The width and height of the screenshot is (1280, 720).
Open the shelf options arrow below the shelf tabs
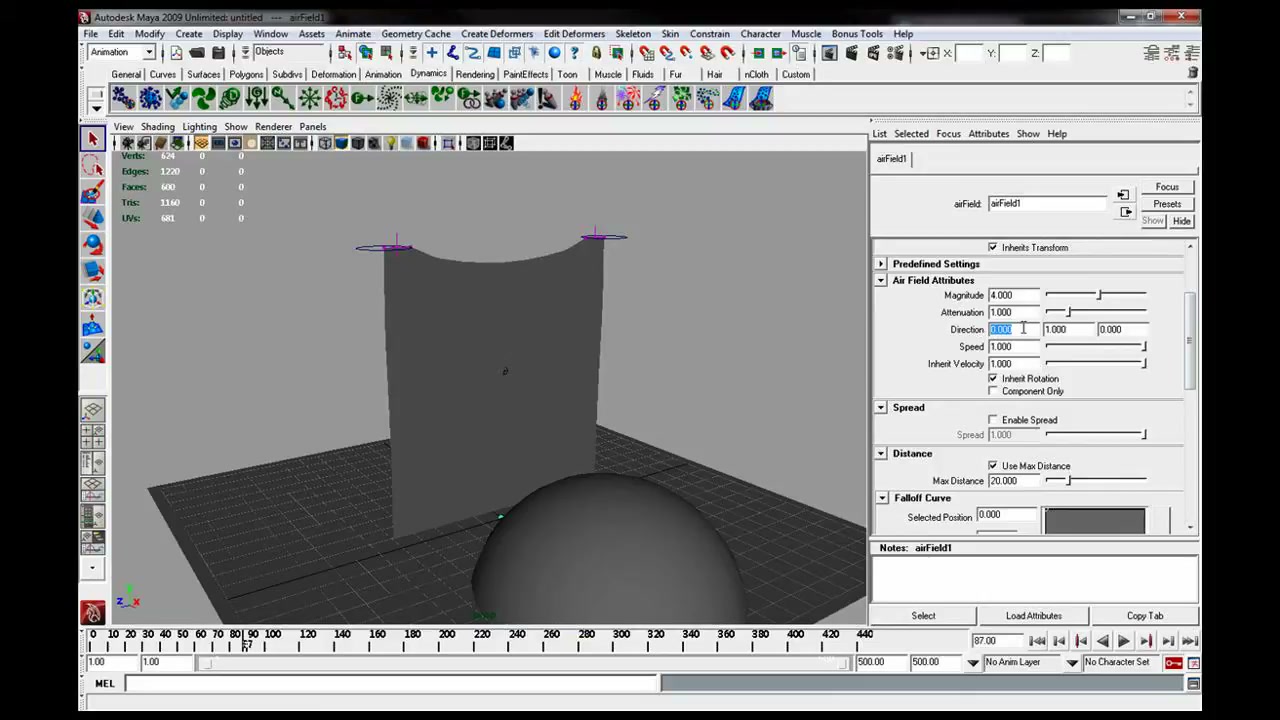(96, 107)
